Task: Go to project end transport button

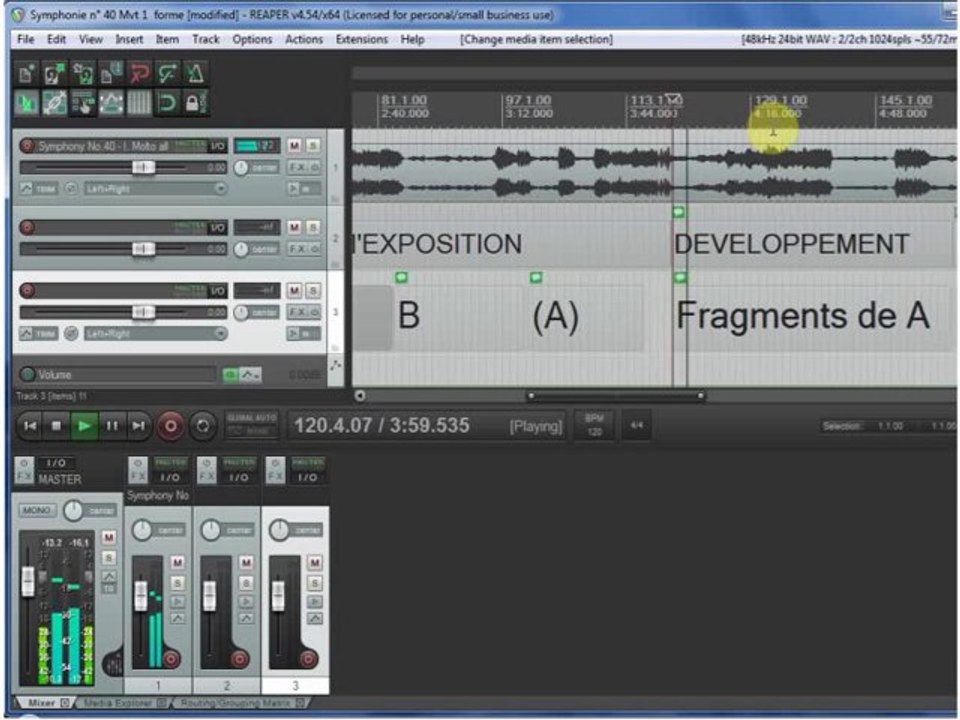Action: point(138,426)
